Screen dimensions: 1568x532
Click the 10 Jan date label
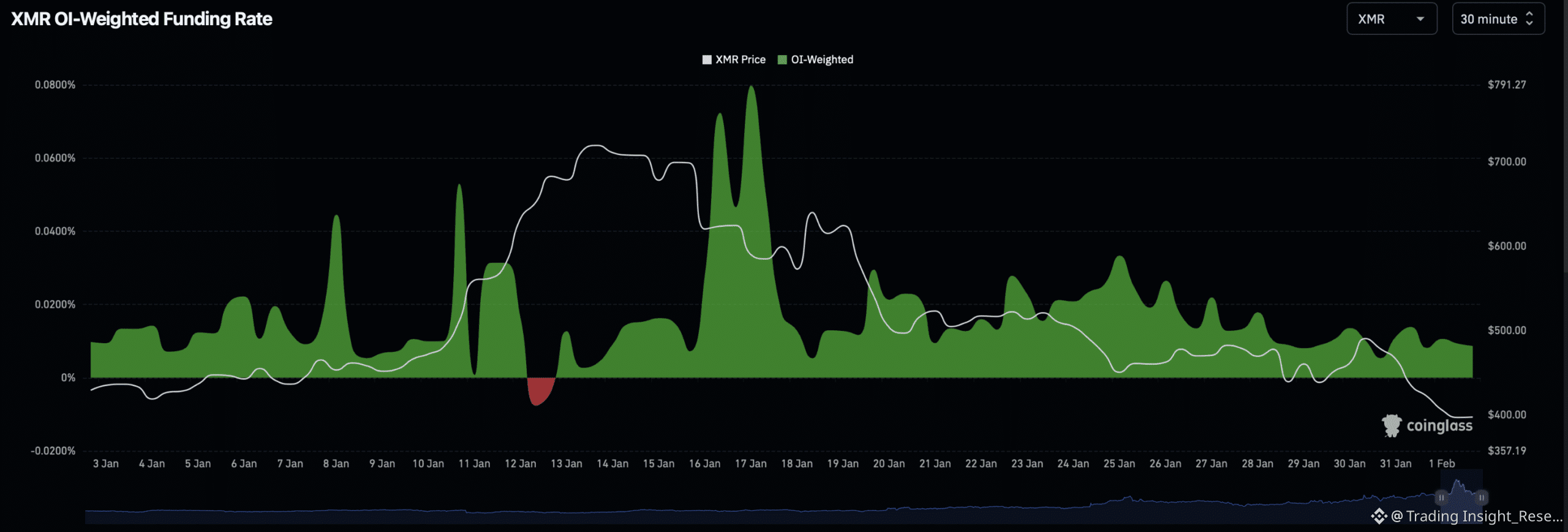tap(428, 464)
